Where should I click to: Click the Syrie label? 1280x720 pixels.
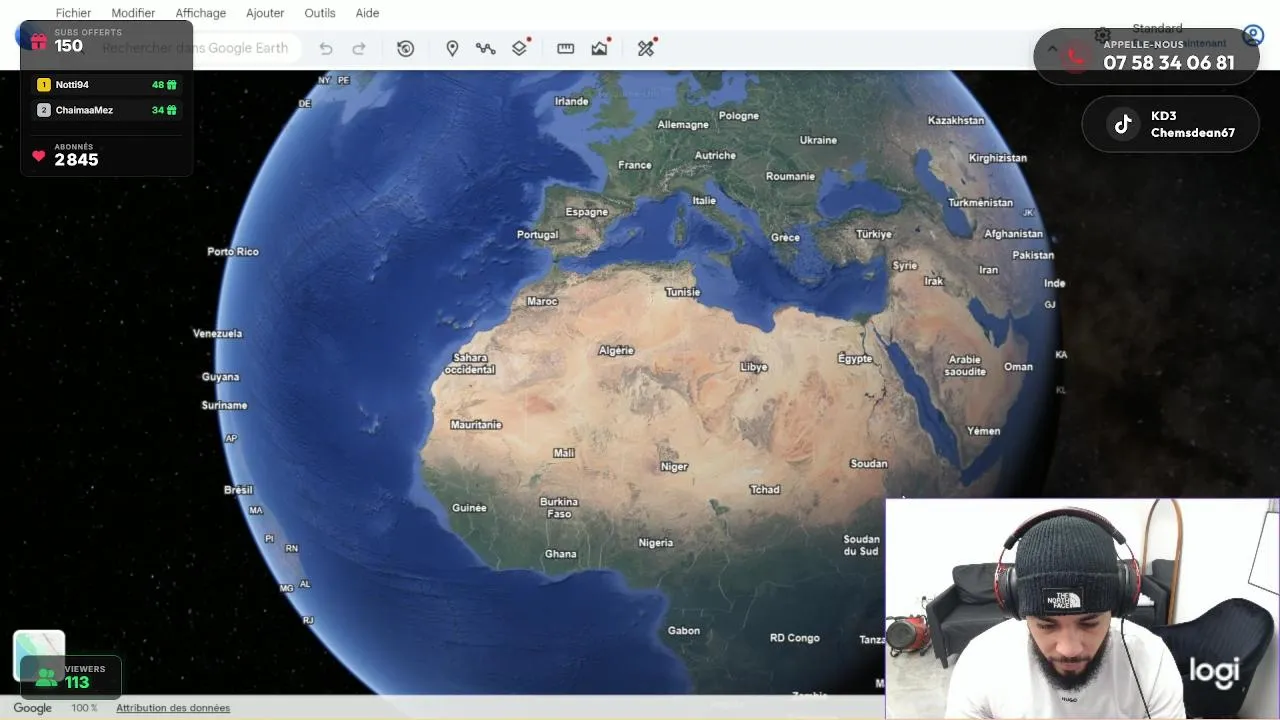click(x=905, y=266)
